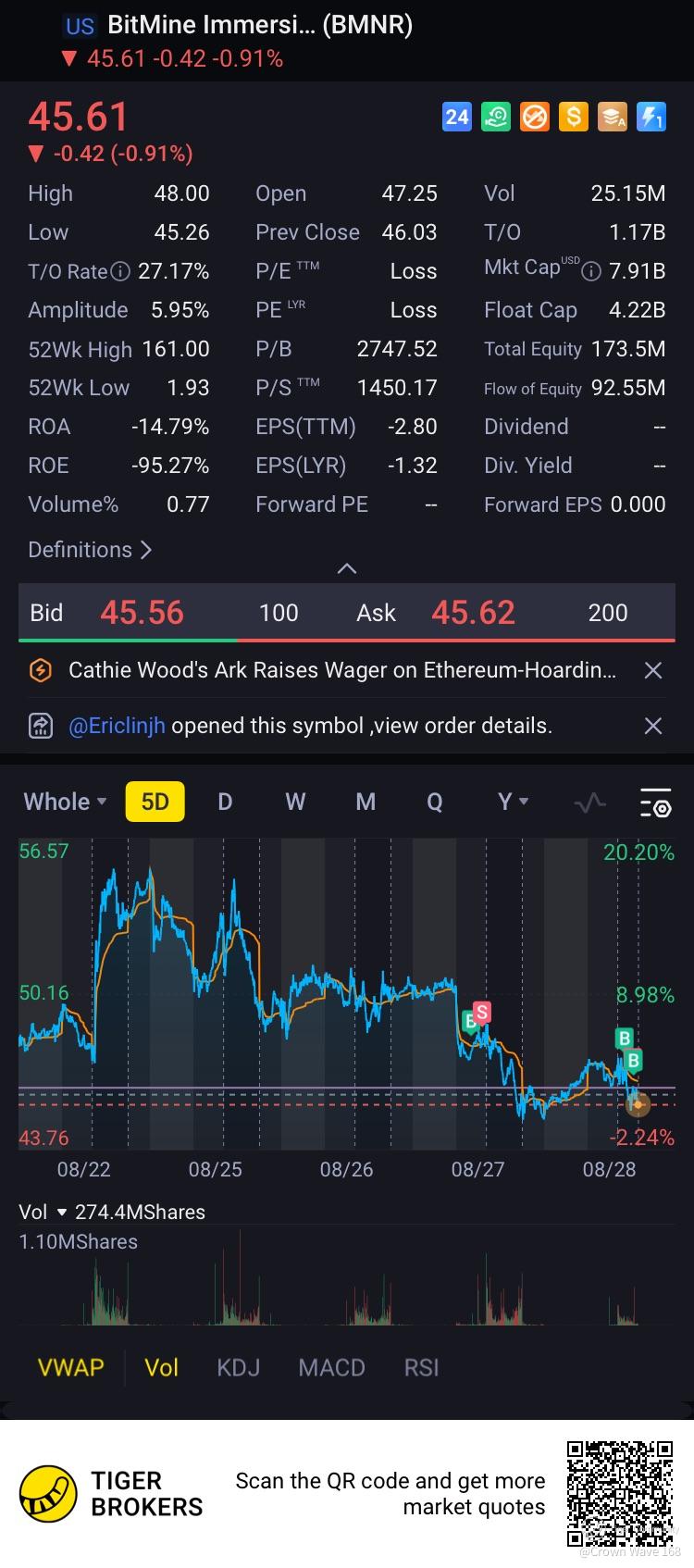Open the Vol indicator dropdown arrow

(62, 1213)
